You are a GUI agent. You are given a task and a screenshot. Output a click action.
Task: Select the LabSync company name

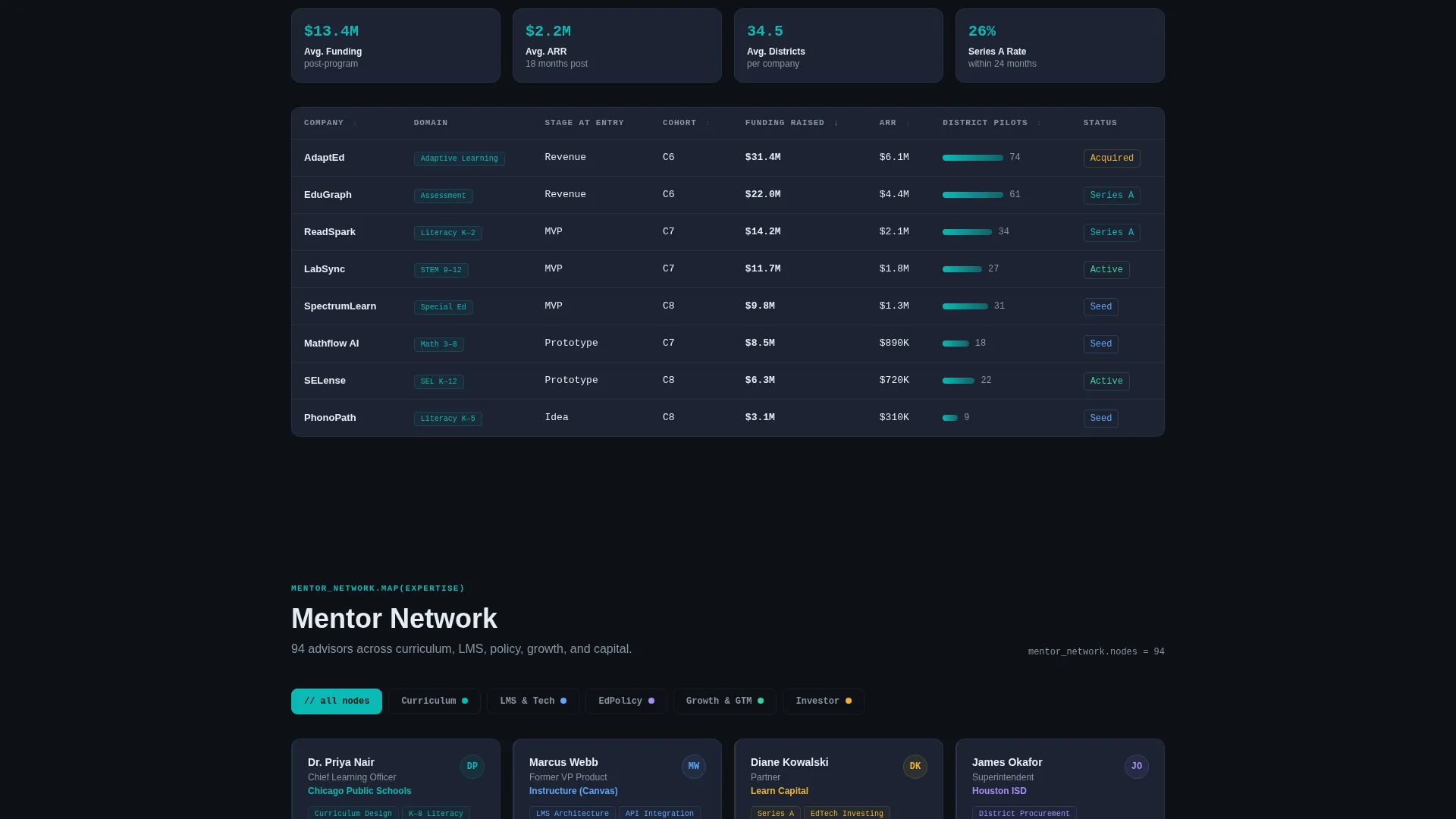(x=325, y=269)
